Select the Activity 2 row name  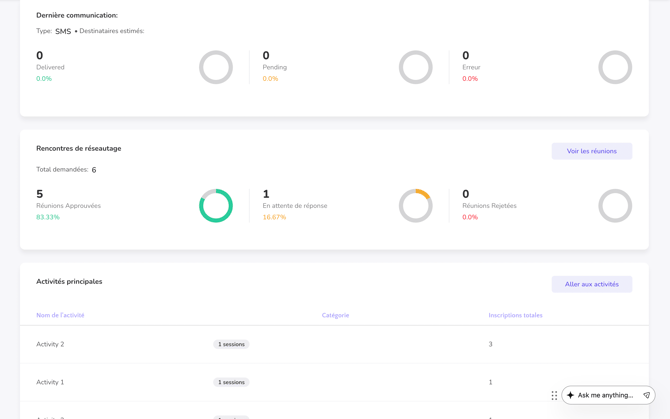(50, 344)
